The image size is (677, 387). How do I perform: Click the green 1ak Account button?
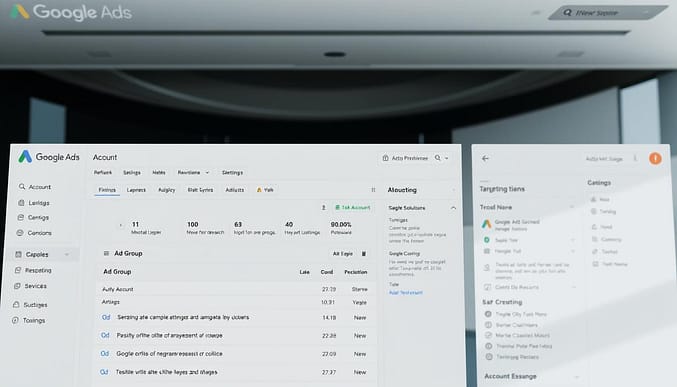[x=353, y=208]
